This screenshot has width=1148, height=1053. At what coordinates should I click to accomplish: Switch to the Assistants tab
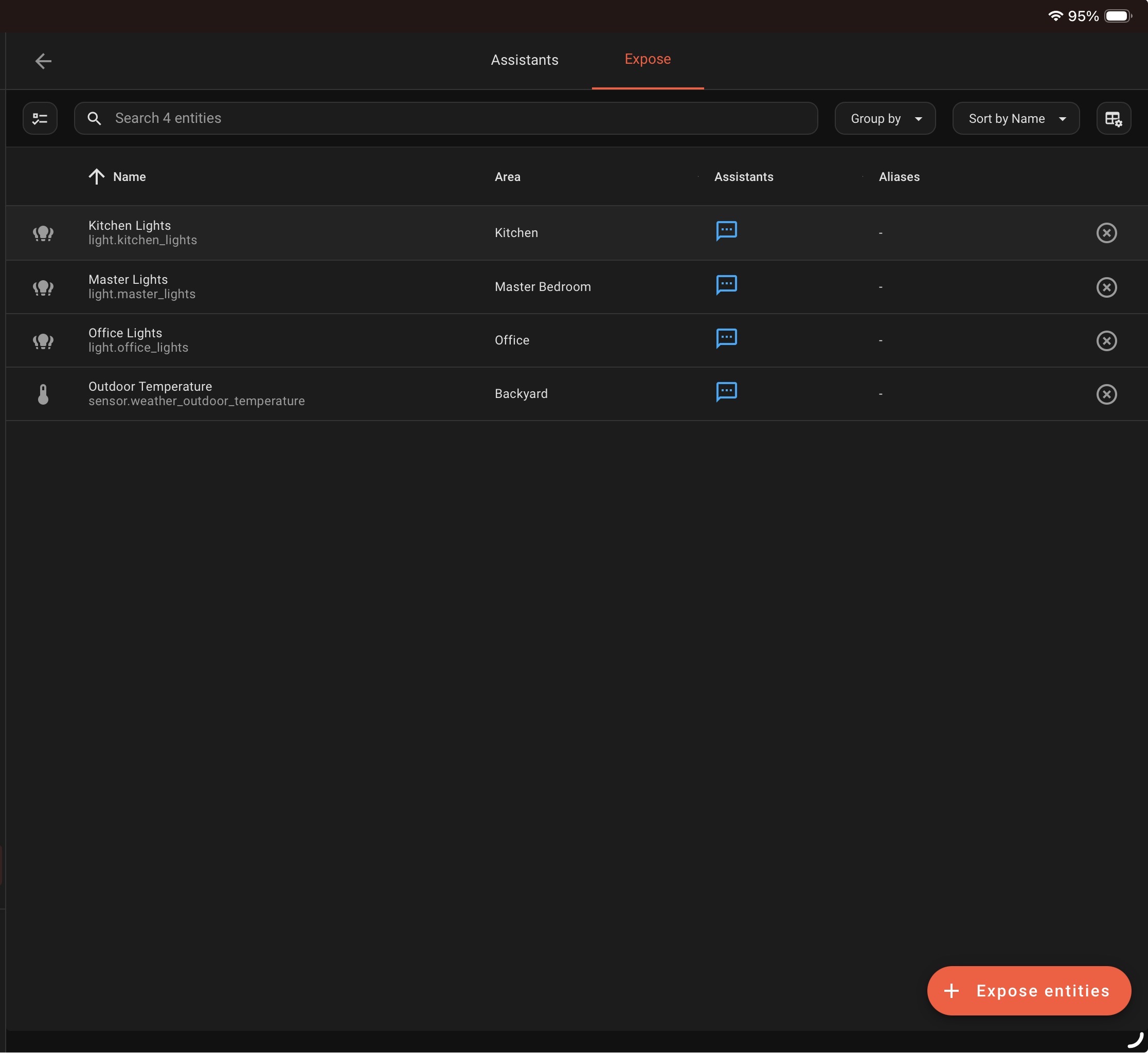525,60
